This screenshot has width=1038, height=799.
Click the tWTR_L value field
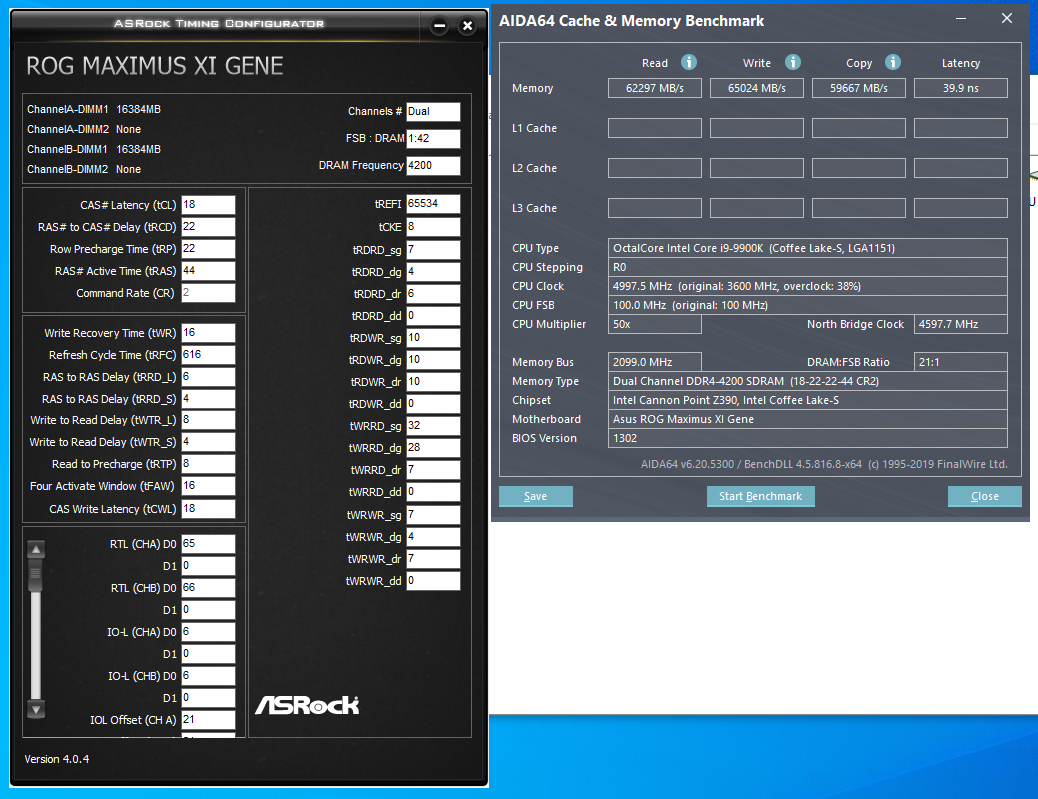point(209,420)
